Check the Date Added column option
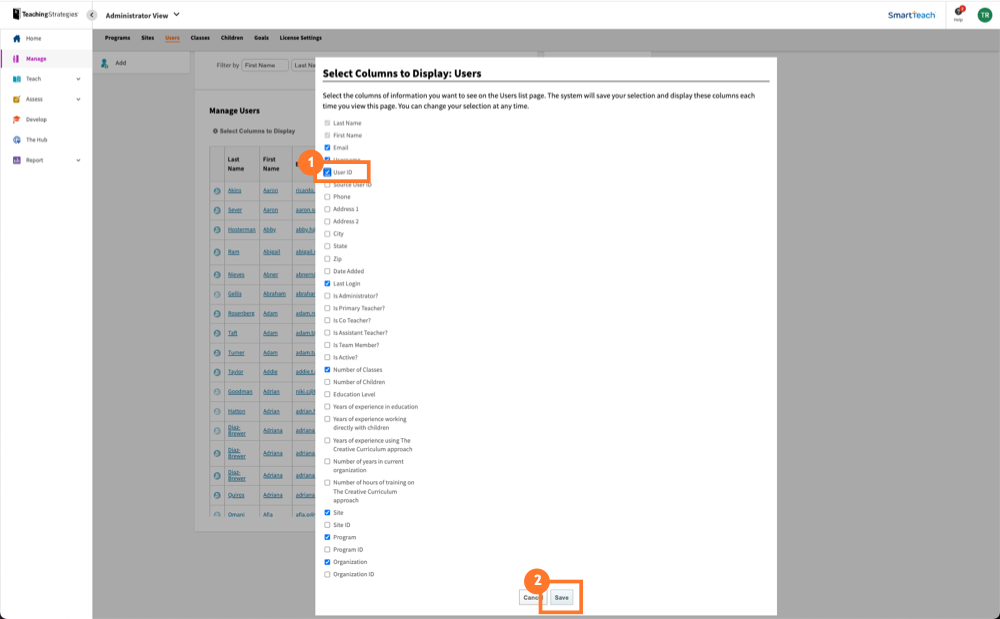Viewport: 1000px width, 619px height. (329, 271)
